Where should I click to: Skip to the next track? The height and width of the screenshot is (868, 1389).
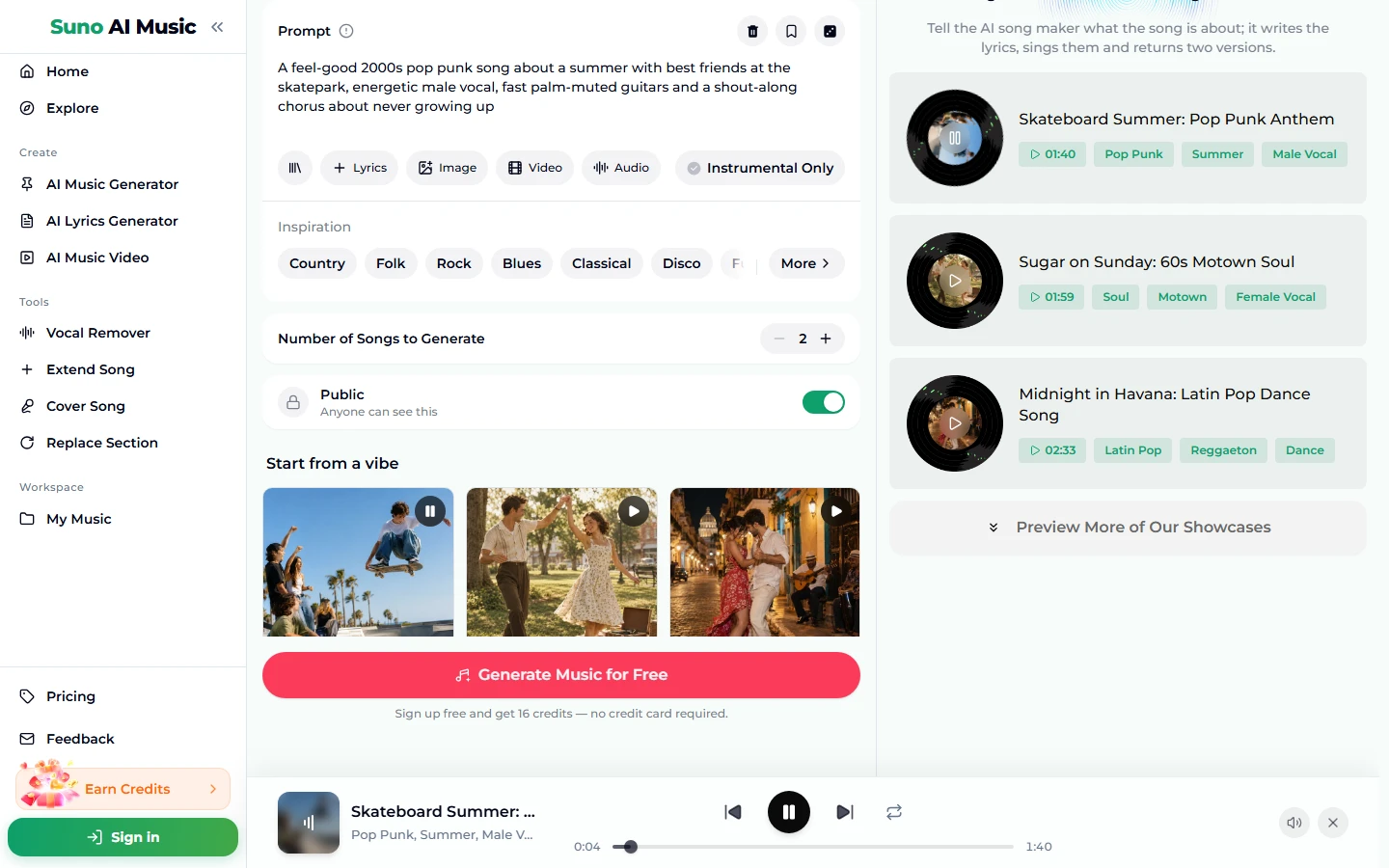845,812
